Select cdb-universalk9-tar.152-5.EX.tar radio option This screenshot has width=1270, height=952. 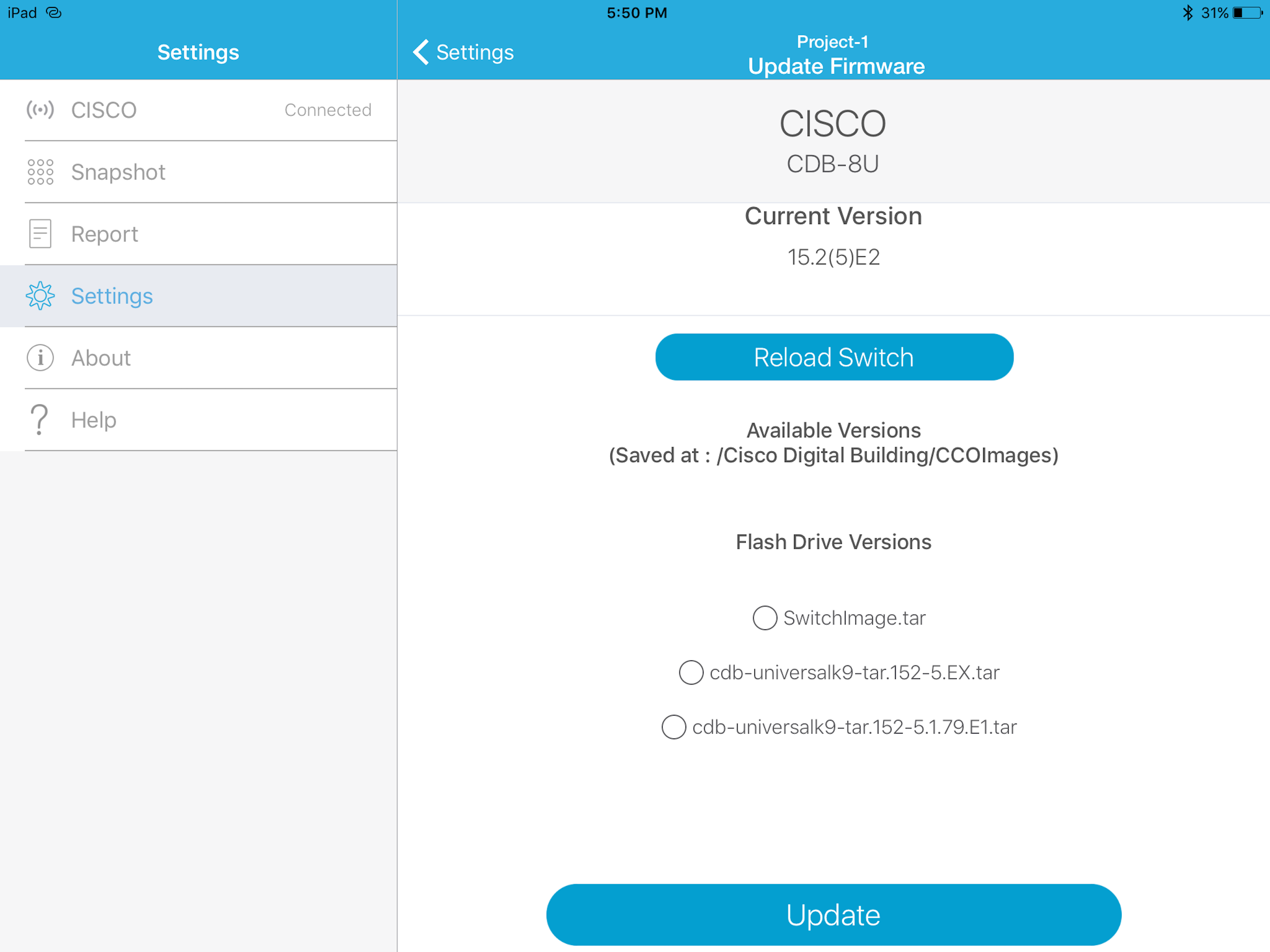691,672
